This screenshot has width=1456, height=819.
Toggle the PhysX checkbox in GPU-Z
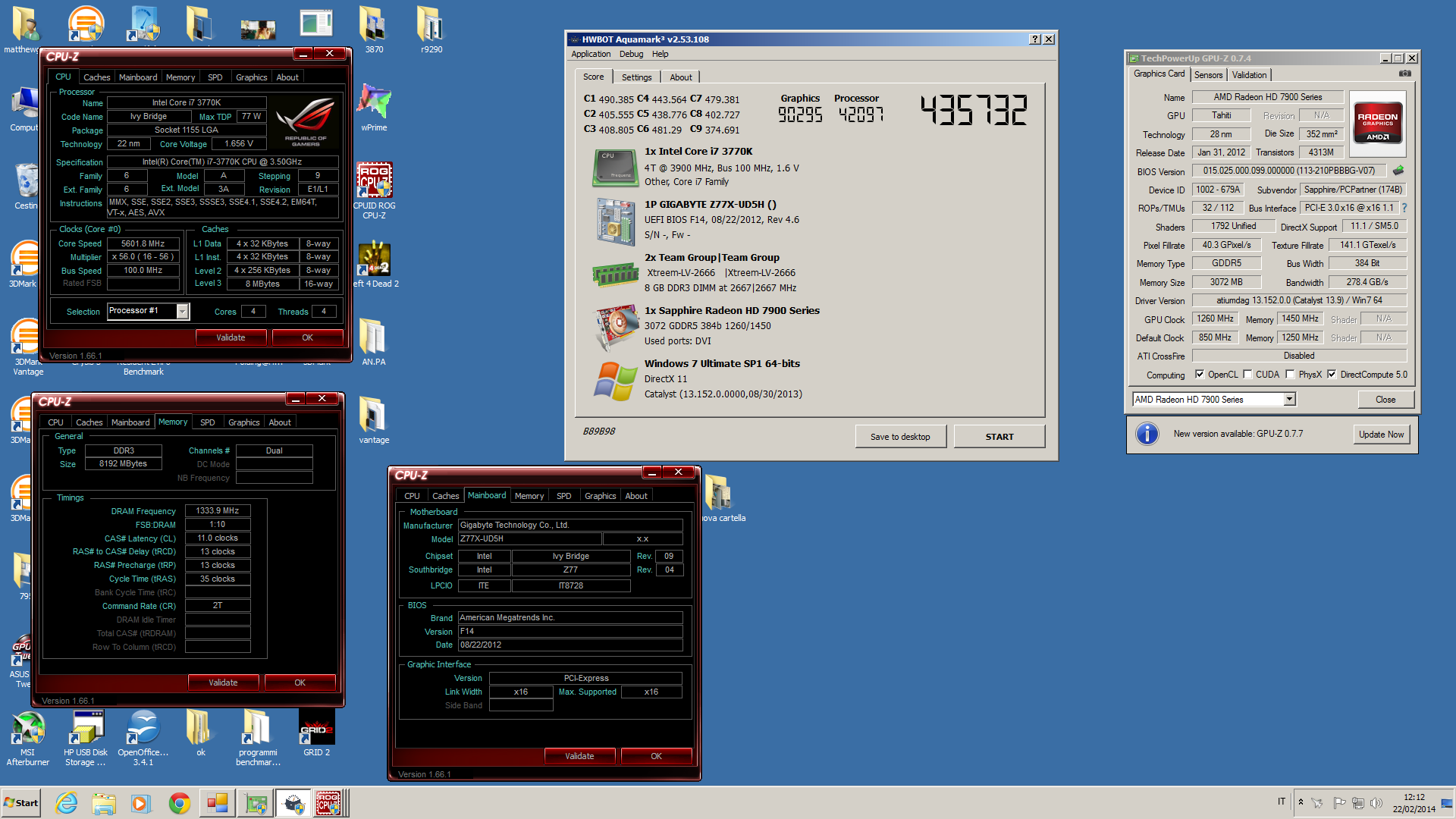click(1290, 375)
